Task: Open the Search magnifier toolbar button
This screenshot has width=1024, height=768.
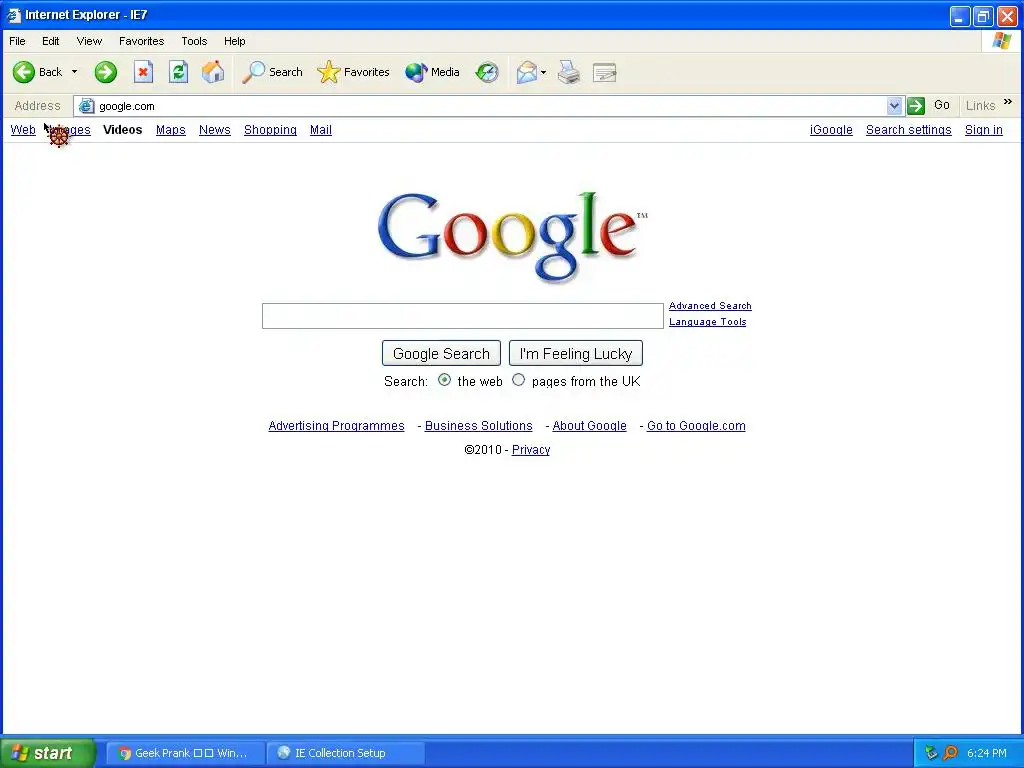Action: [272, 72]
